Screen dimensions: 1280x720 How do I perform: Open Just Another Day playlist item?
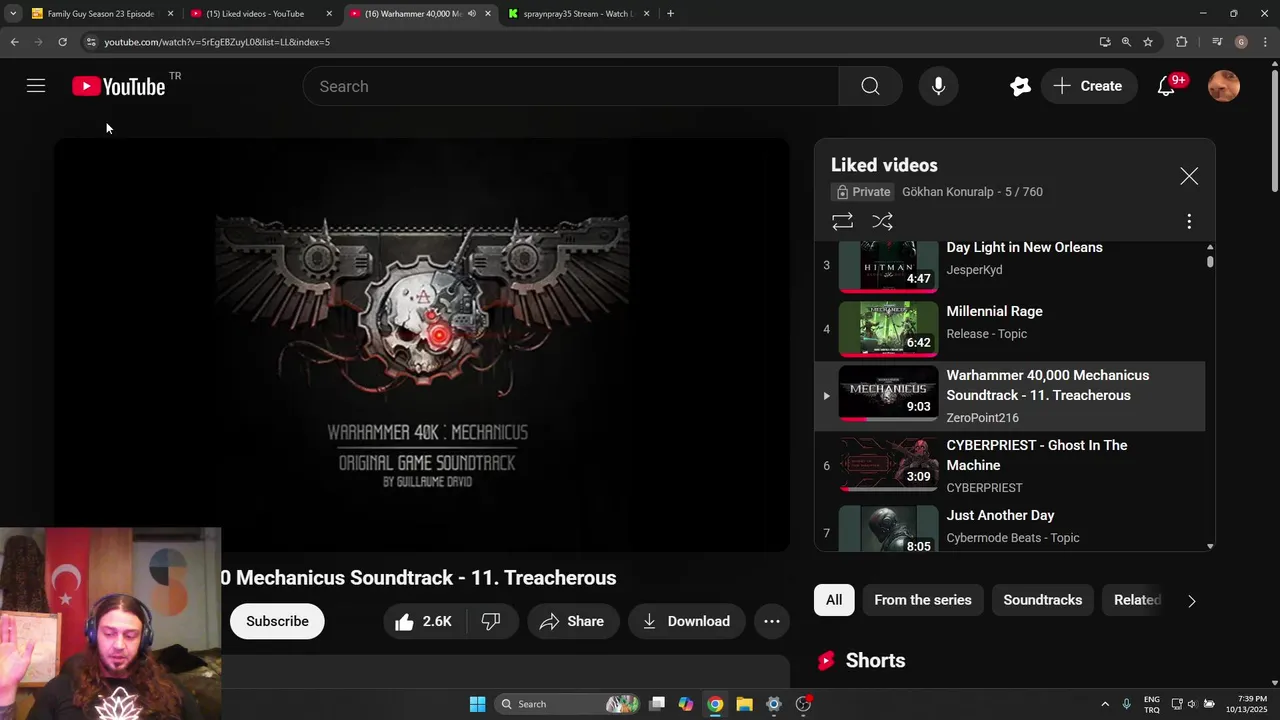[x=1010, y=526]
